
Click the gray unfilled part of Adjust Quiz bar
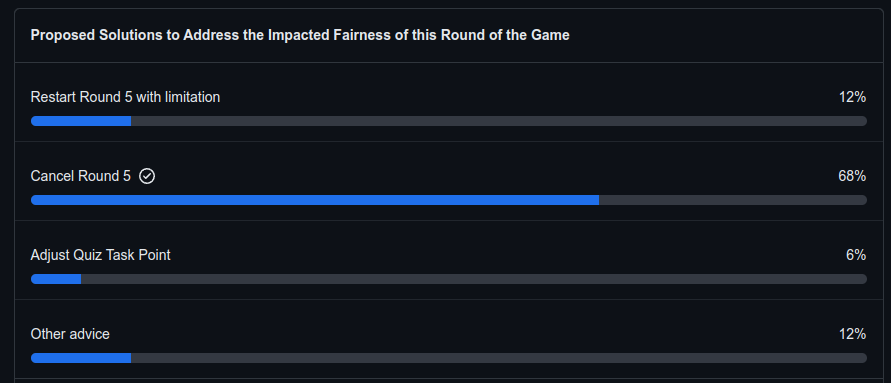click(474, 279)
